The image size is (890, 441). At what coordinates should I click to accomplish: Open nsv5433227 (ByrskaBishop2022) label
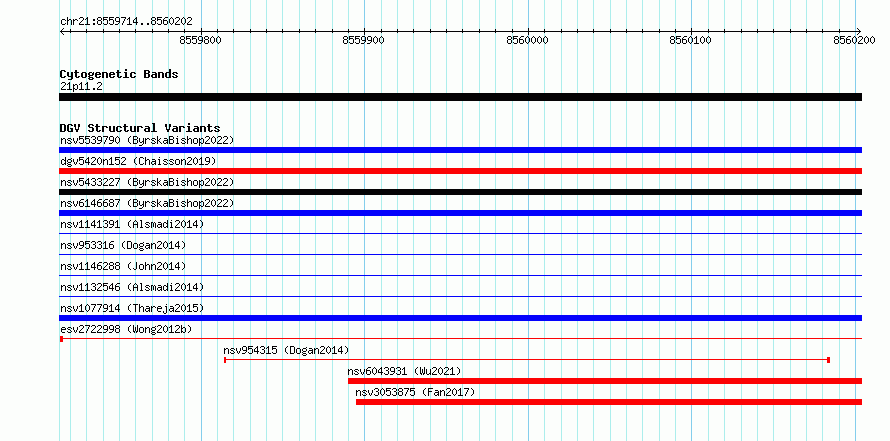point(147,182)
